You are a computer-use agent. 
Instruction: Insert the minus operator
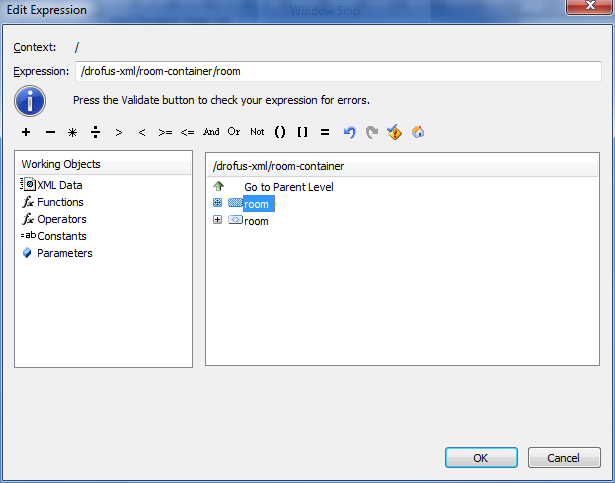[x=50, y=132]
